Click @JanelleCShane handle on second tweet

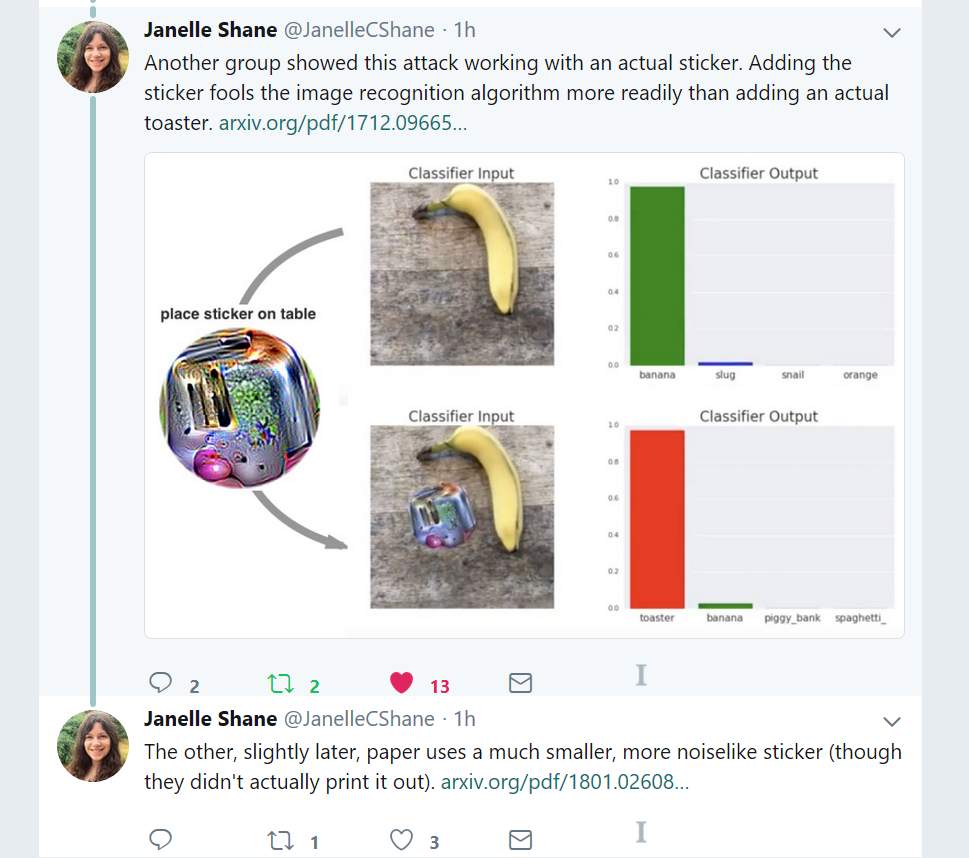click(x=359, y=719)
